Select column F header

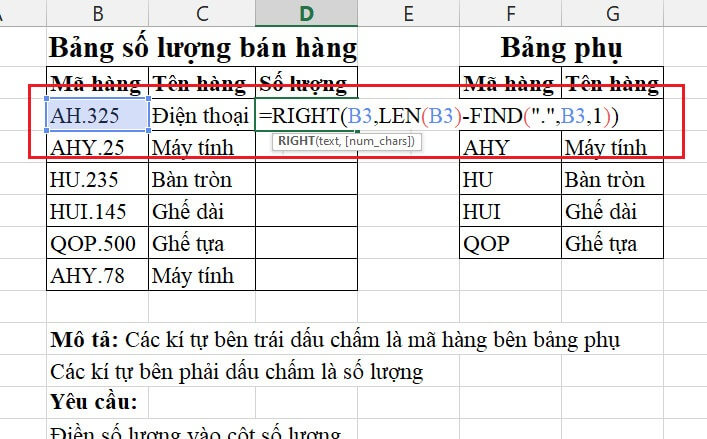[x=510, y=14]
